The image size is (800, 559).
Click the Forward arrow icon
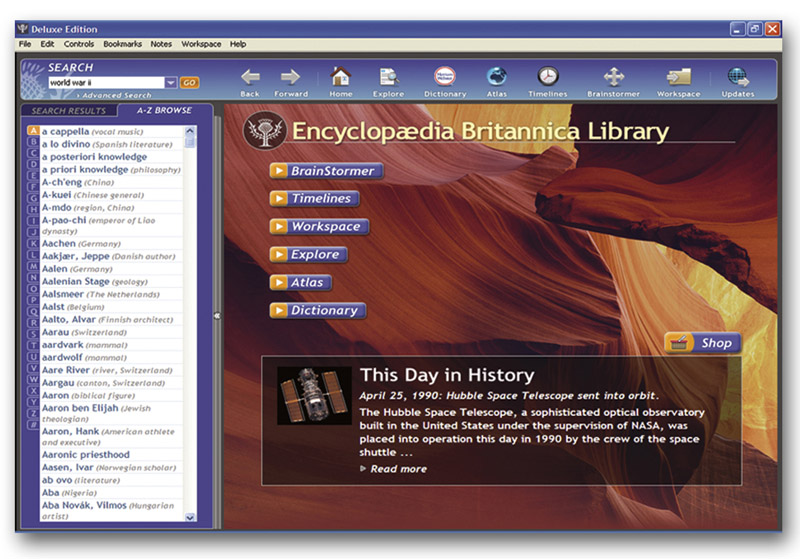(x=290, y=77)
